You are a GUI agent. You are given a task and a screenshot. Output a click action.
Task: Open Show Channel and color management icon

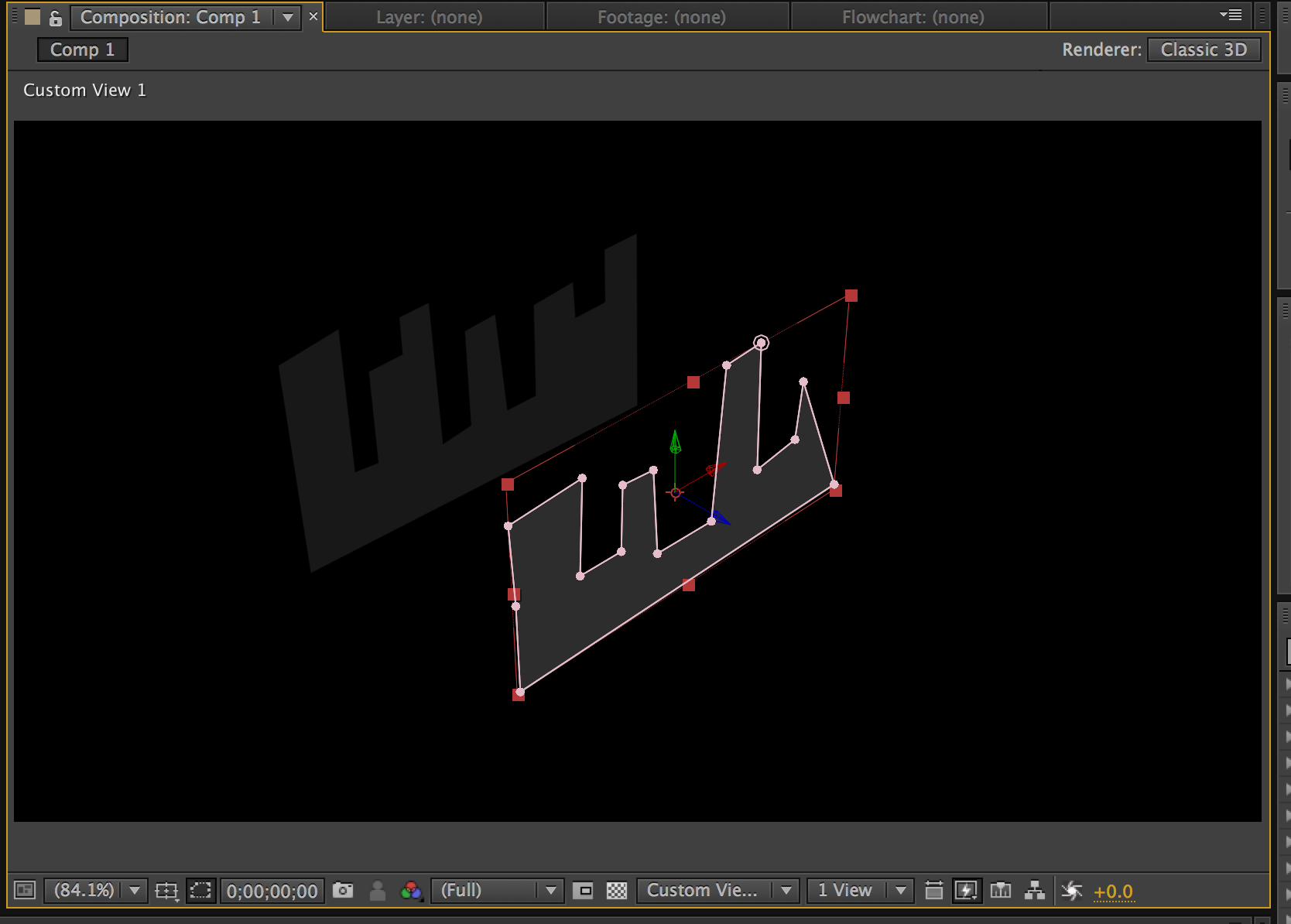pos(411,891)
